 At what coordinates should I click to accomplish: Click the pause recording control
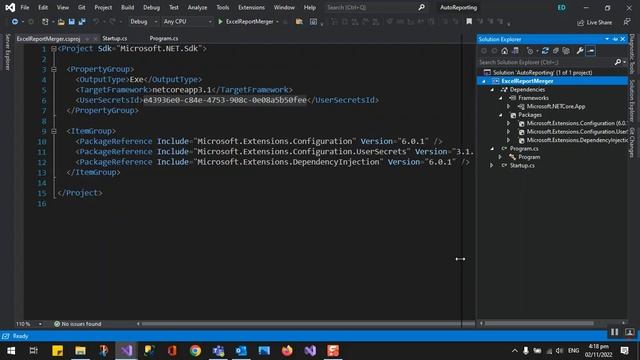click(x=614, y=332)
